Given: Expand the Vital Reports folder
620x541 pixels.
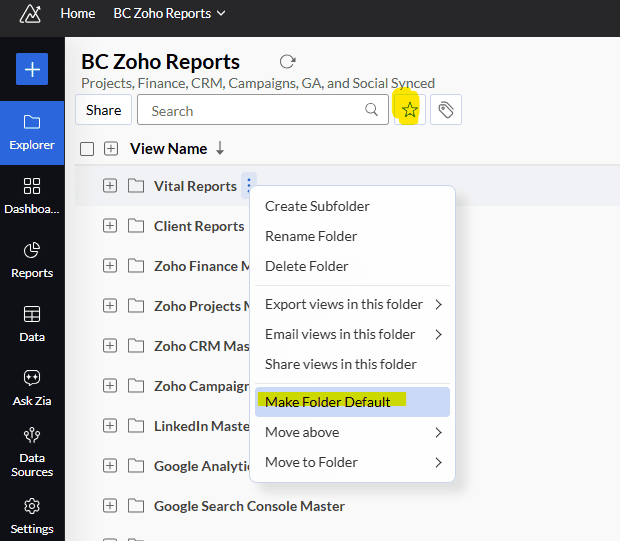Looking at the screenshot, I should point(110,185).
